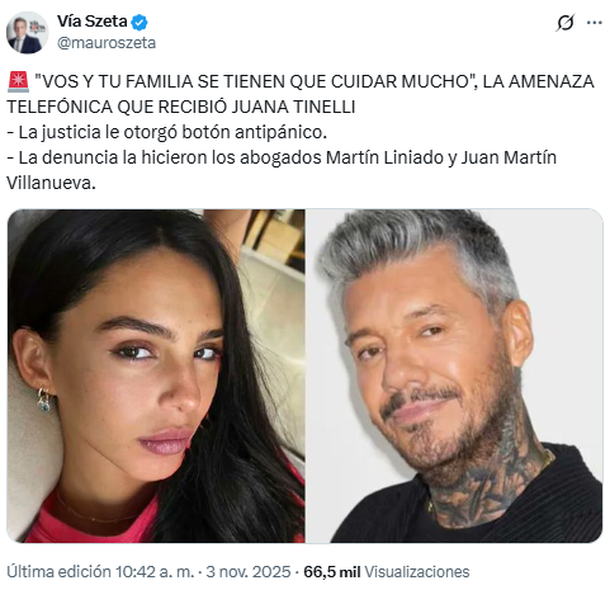The width and height of the screenshot is (610, 590).
Task: Click the 10:42 a. m. timestamp
Action: (x=154, y=571)
